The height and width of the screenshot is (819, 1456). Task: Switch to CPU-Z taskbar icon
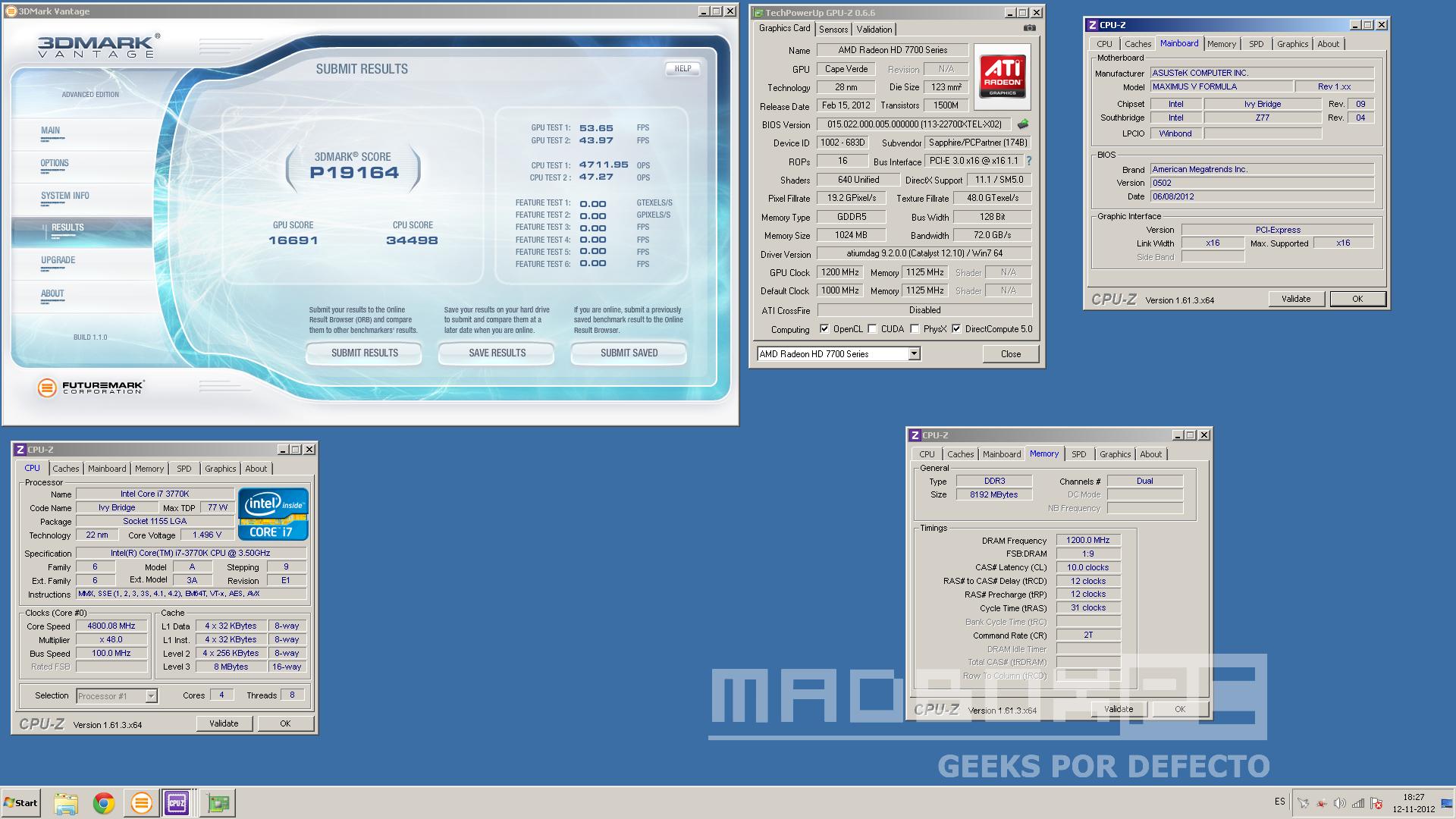click(x=177, y=803)
